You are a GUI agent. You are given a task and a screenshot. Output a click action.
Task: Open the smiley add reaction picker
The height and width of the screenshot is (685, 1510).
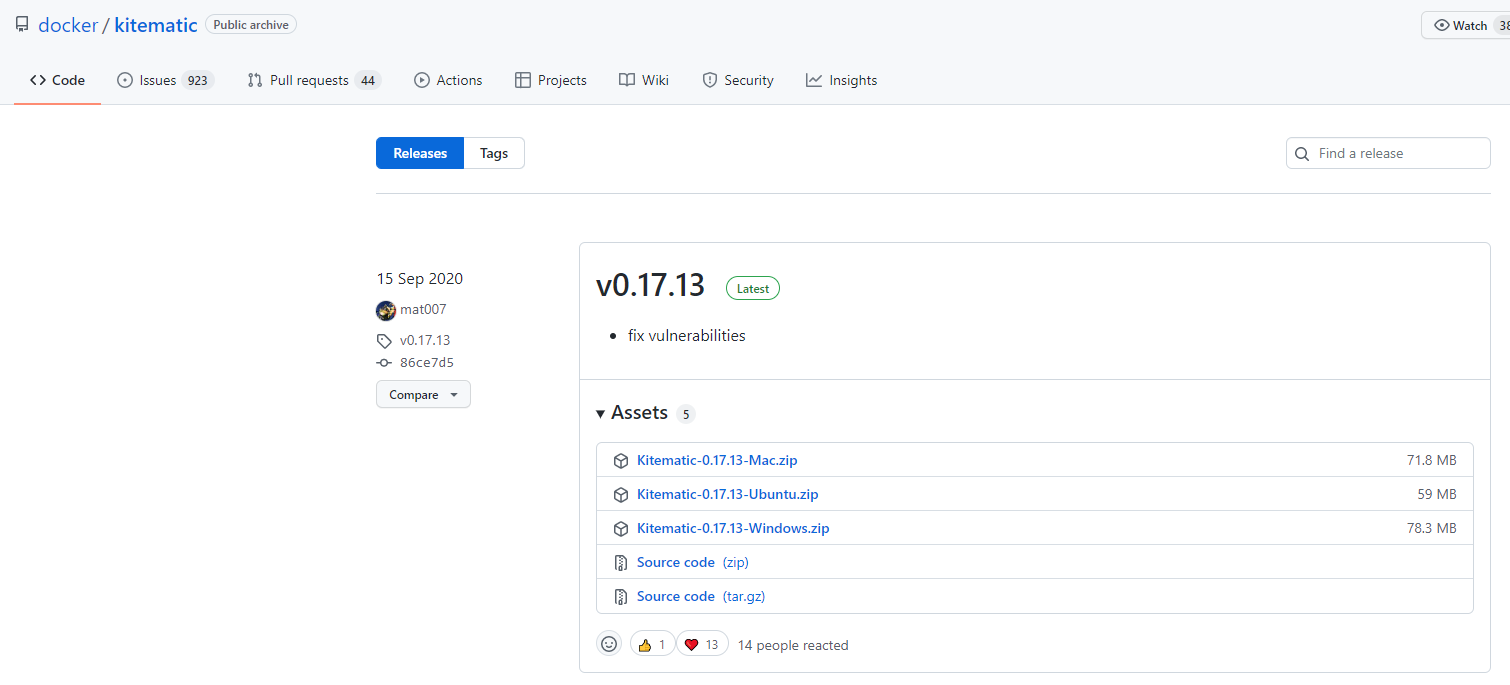(609, 644)
